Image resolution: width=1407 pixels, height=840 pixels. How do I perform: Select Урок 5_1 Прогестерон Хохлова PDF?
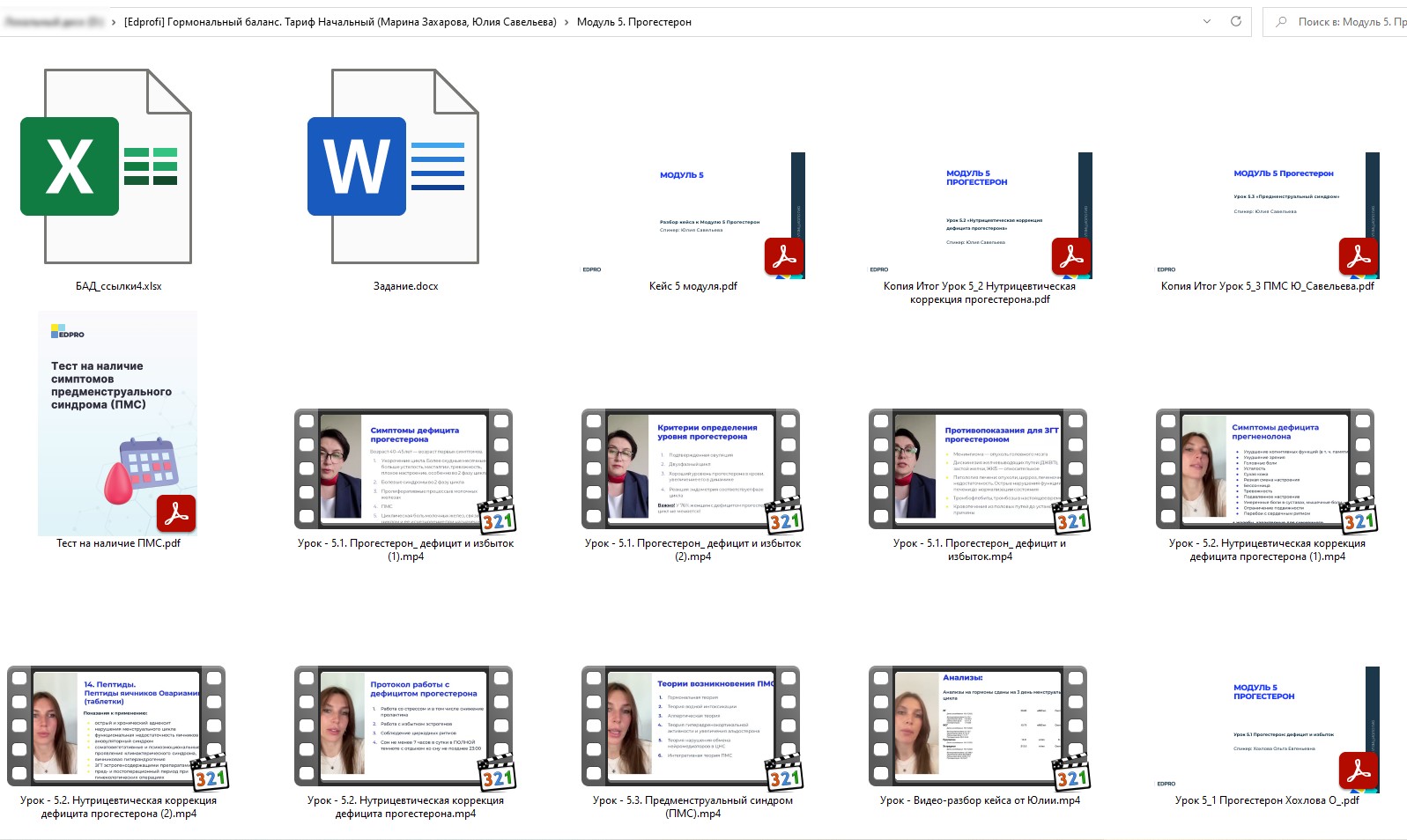coord(1267,730)
